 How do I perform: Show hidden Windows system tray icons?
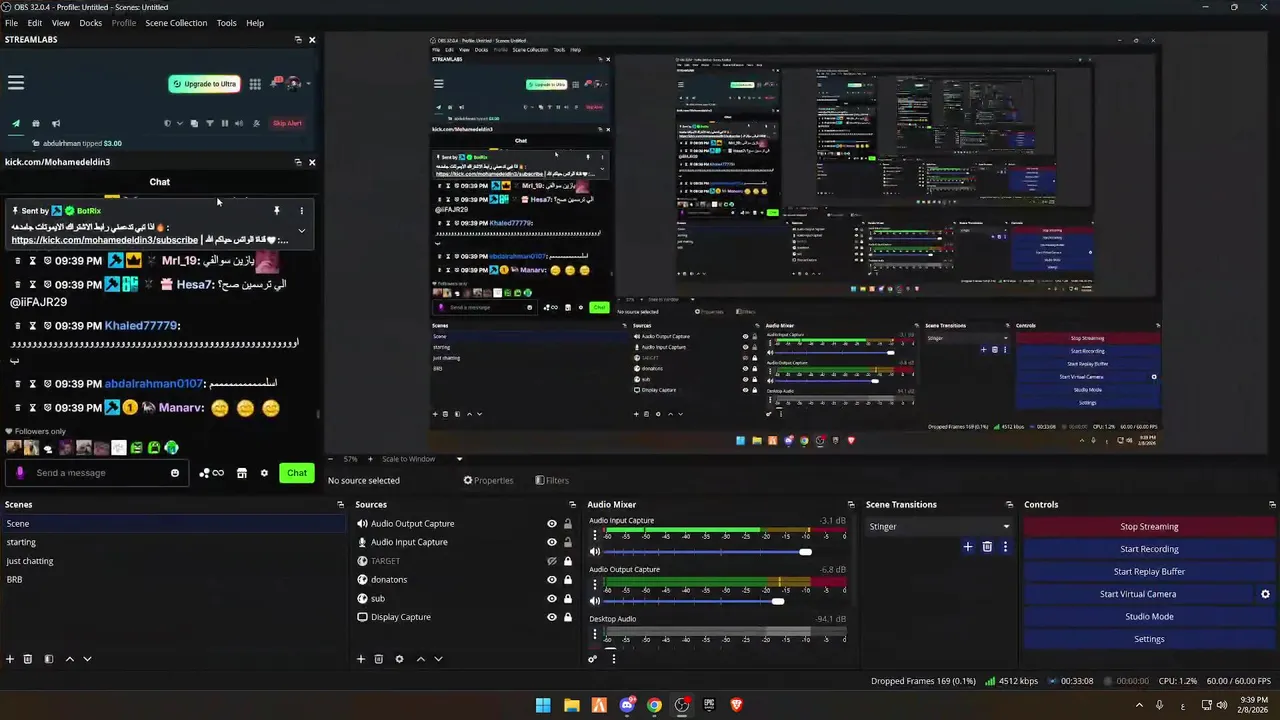(x=1139, y=705)
